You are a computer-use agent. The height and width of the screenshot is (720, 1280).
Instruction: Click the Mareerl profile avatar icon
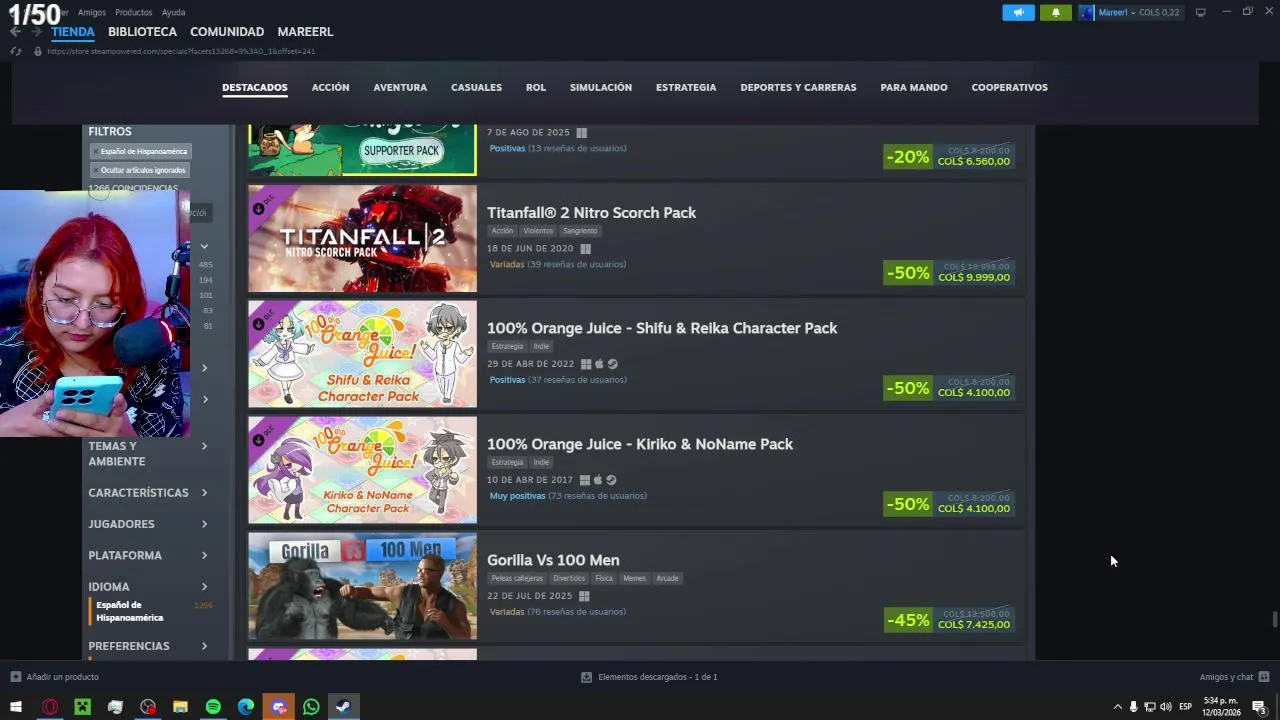1087,12
